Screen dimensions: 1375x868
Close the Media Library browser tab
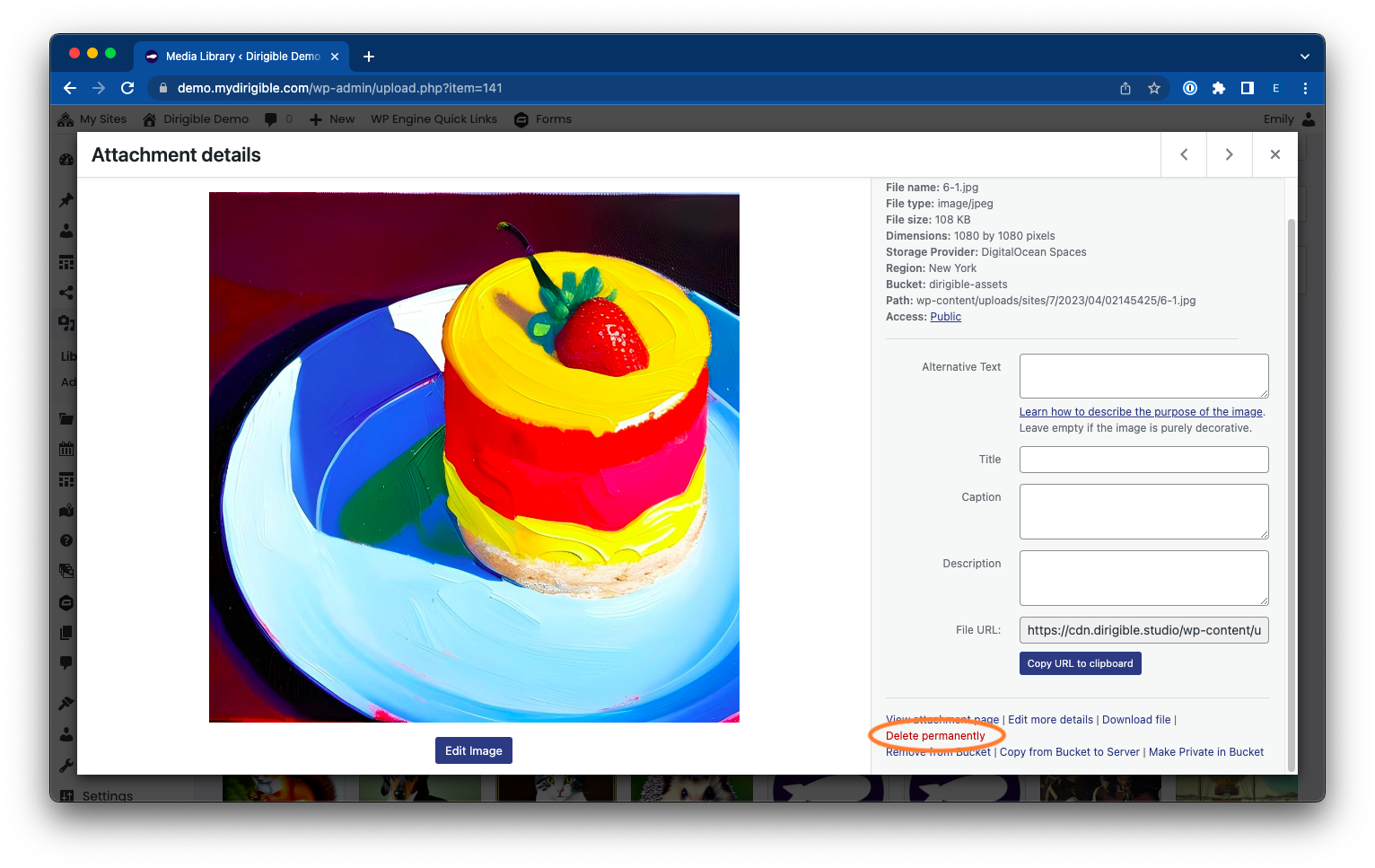click(335, 56)
